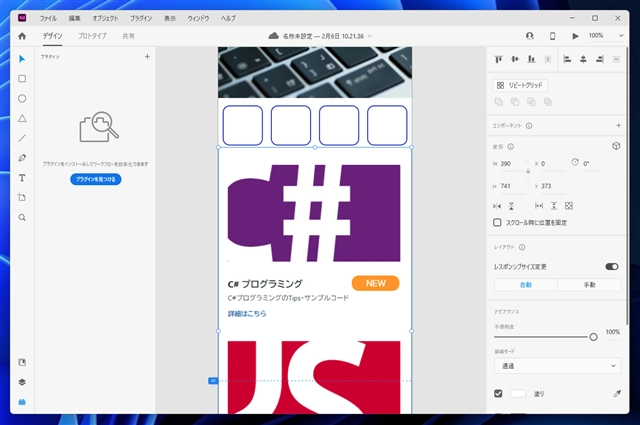Open the ファイル menu
Image resolution: width=640 pixels, height=425 pixels.
coord(48,18)
